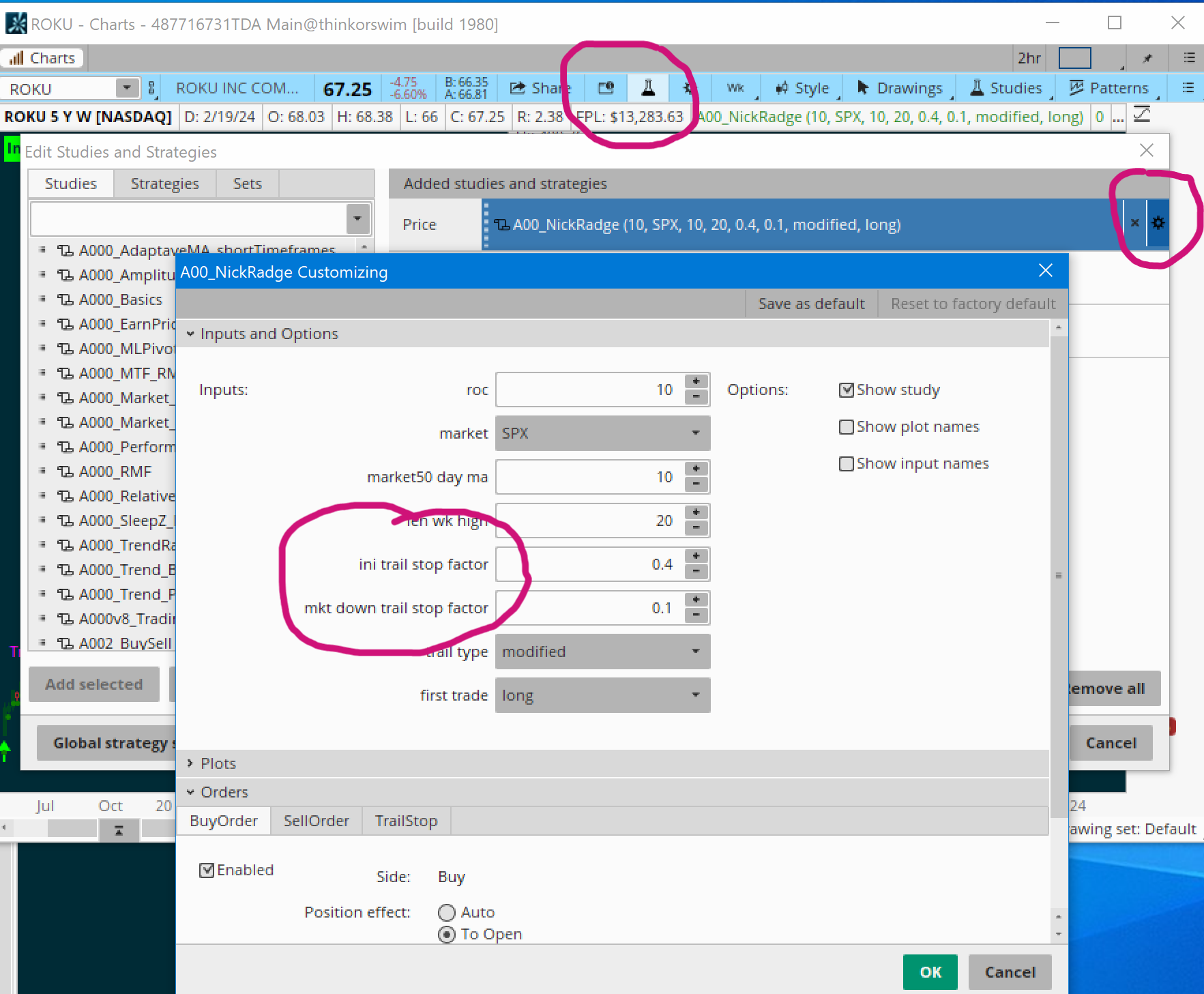Increase market50 day ma value
The image size is (1204, 994).
696,468
